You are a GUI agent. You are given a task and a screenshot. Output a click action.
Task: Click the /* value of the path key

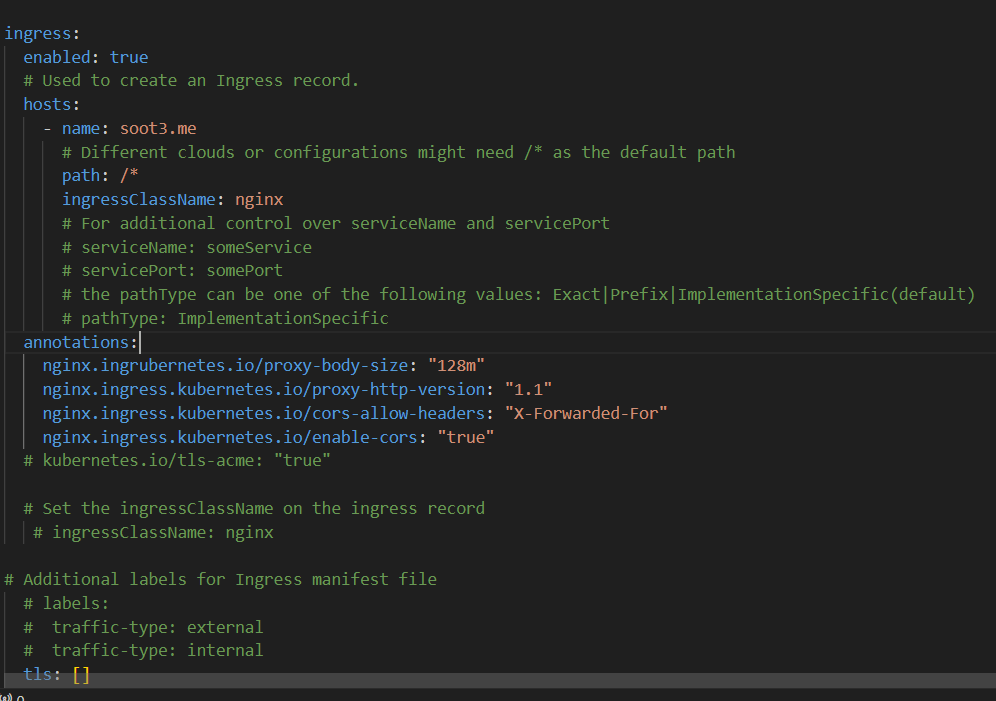(129, 175)
